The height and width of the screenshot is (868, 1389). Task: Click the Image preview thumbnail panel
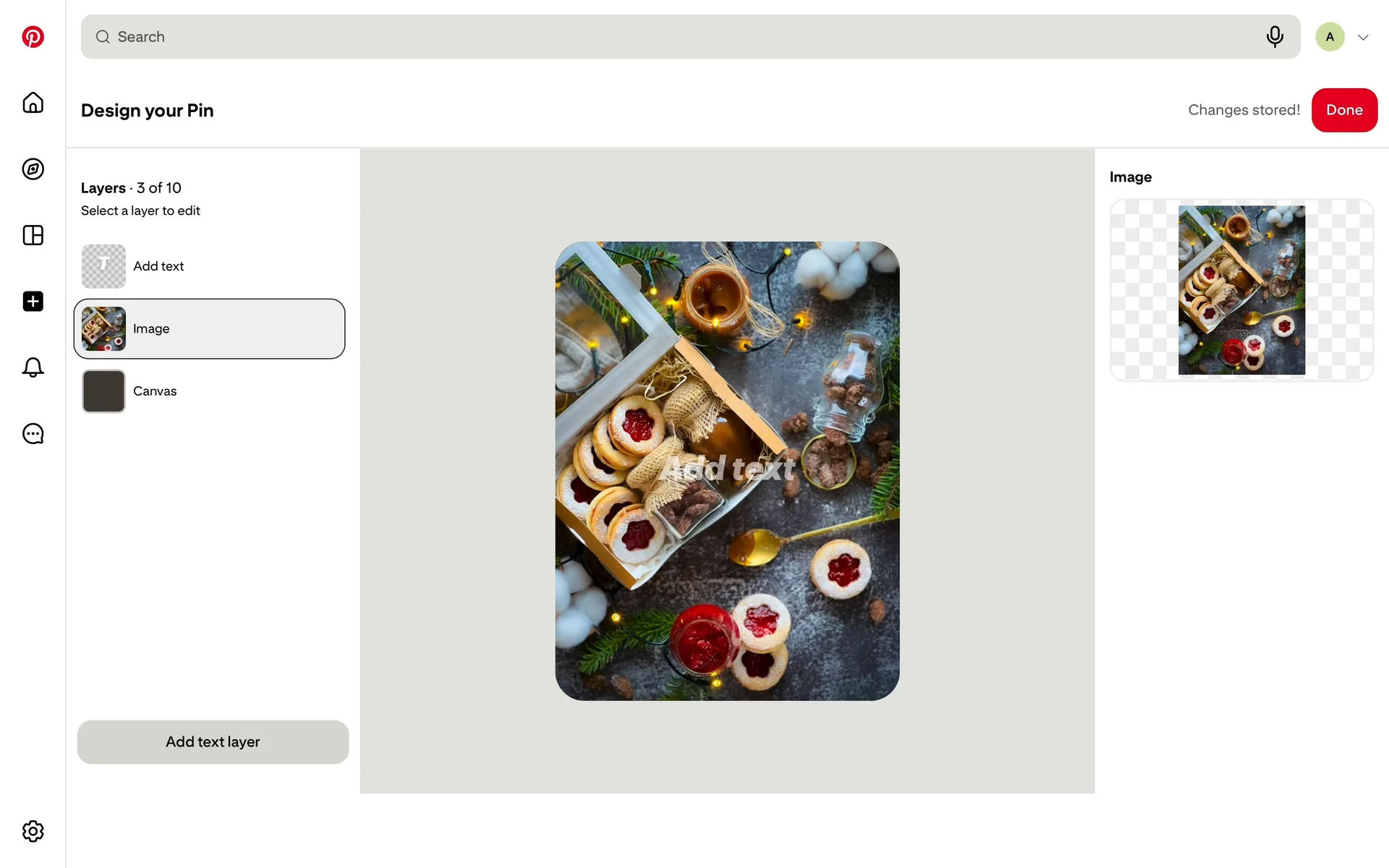pos(1241,290)
